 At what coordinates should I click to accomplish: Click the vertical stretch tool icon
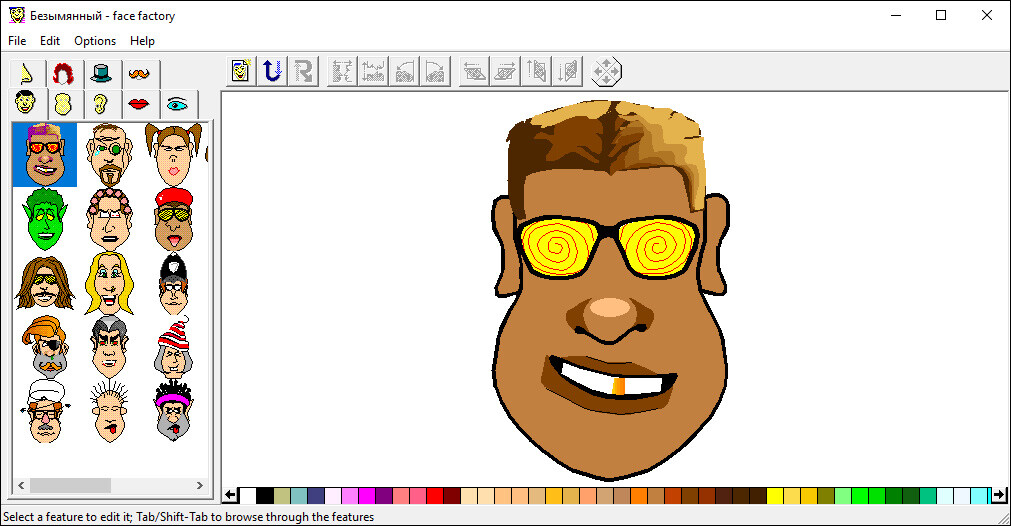[373, 71]
